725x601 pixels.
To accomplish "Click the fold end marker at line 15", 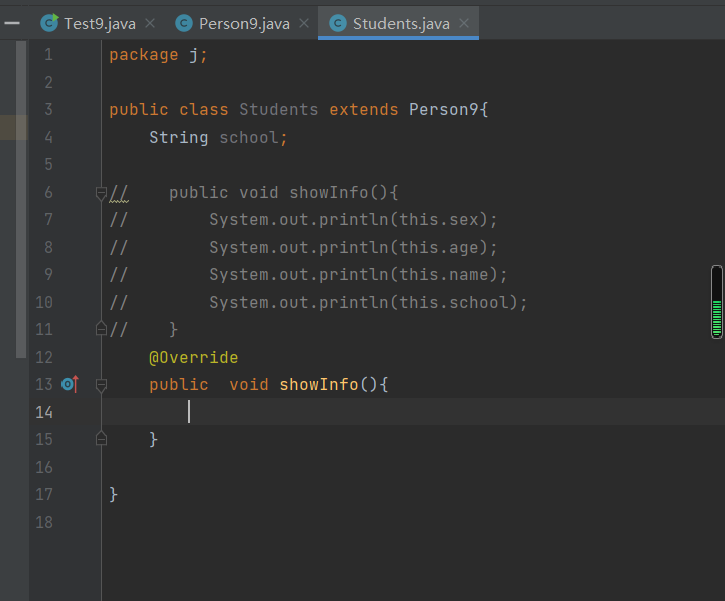I will coord(101,438).
